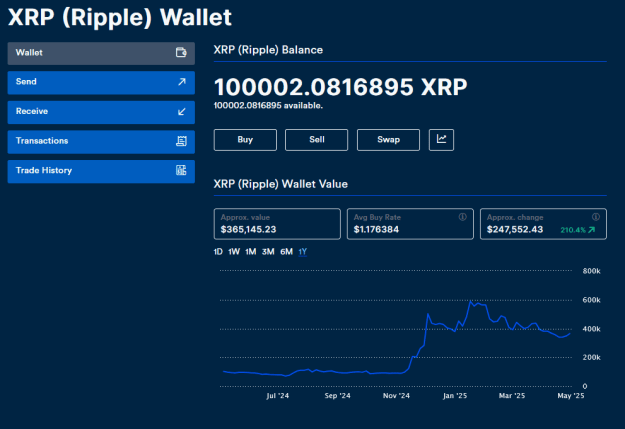
Task: Open the price chart icon button
Action: [x=441, y=140]
